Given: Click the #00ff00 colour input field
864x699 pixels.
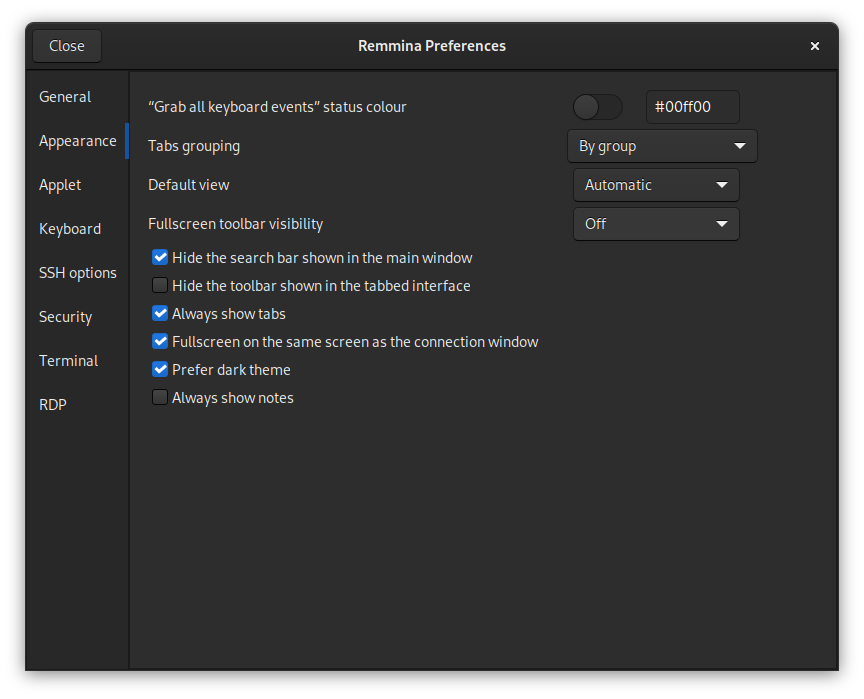Looking at the screenshot, I should pyautogui.click(x=693, y=107).
